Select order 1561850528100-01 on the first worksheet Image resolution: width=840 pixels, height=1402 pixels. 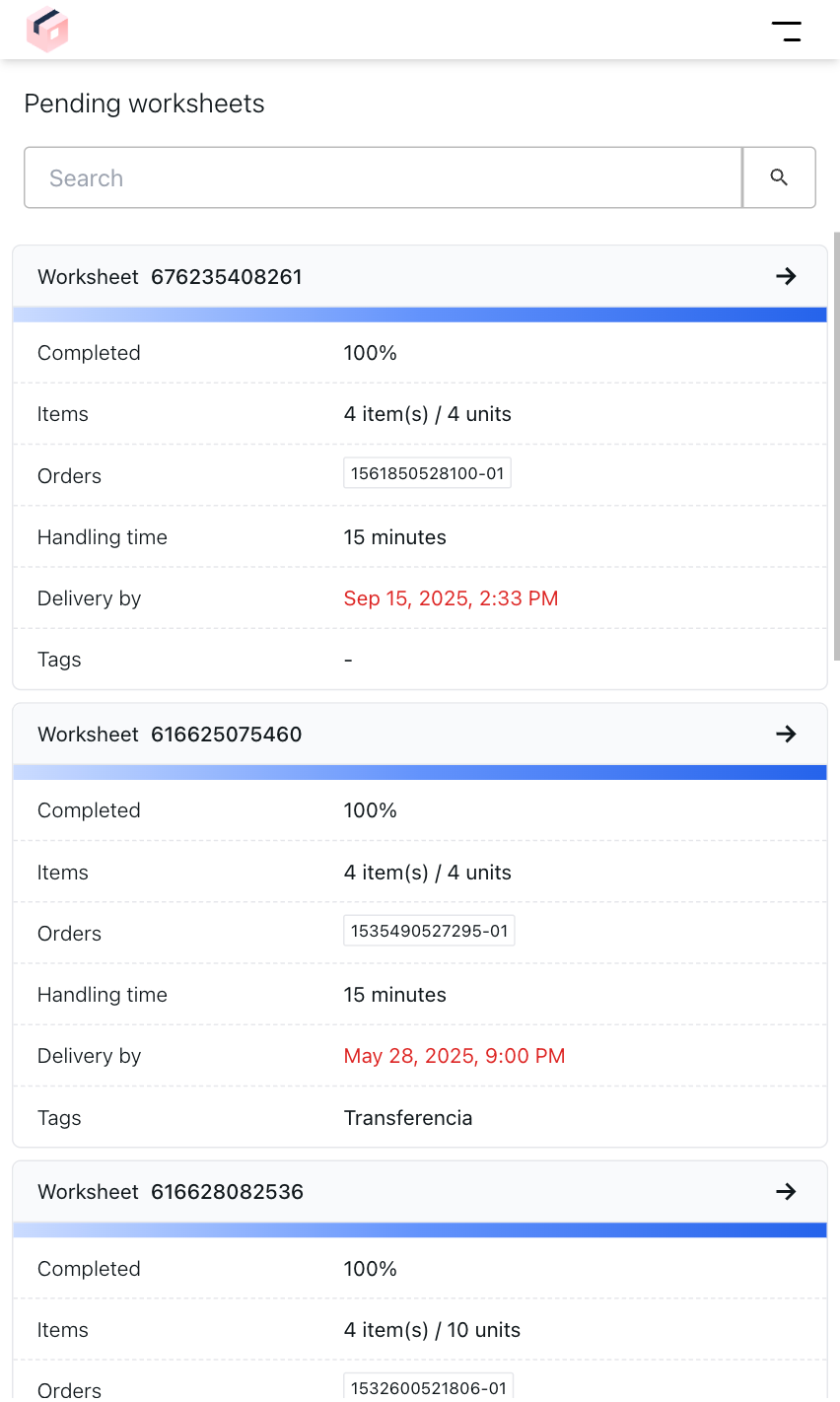(427, 472)
